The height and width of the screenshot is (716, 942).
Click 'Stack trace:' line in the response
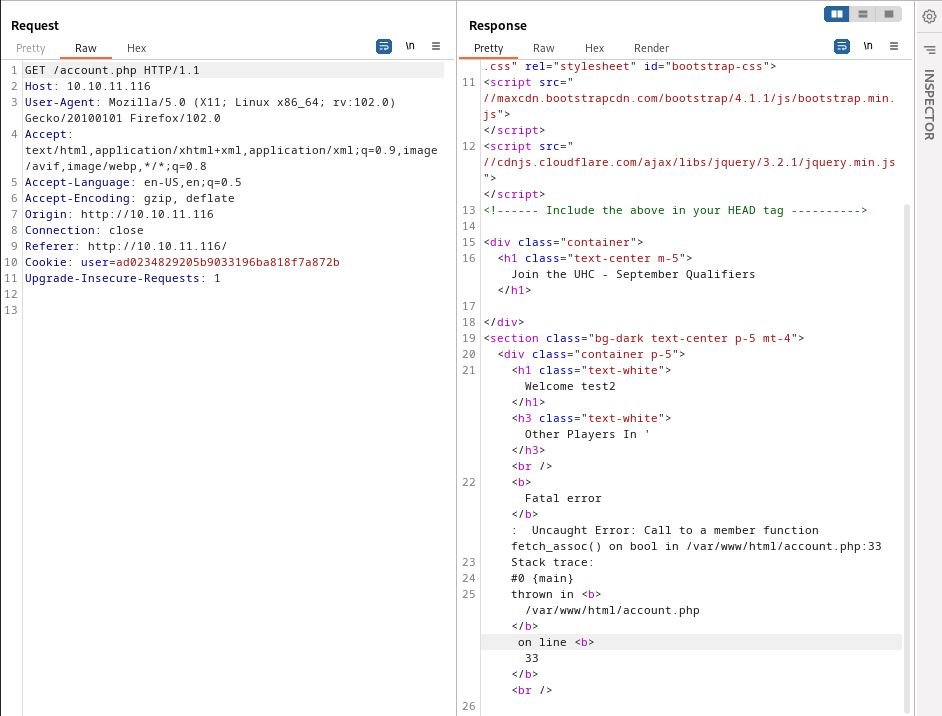552,562
